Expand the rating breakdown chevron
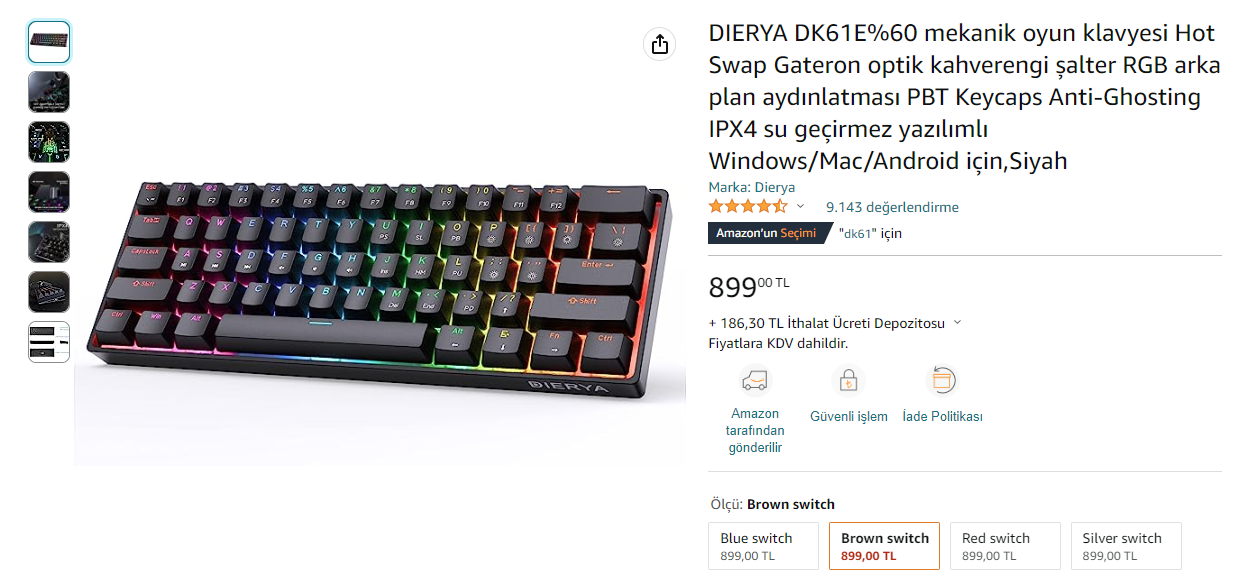 click(x=800, y=207)
